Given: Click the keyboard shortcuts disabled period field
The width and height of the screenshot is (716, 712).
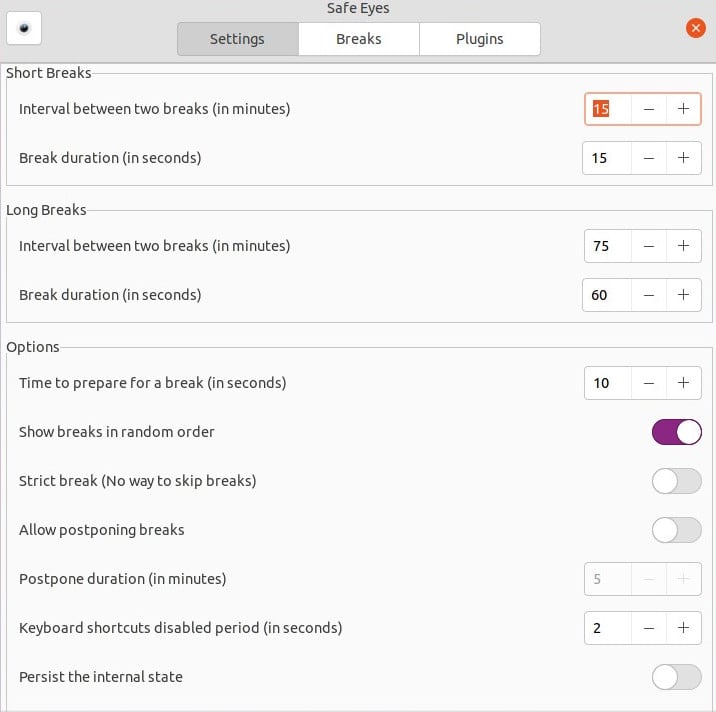Looking at the screenshot, I should (608, 628).
